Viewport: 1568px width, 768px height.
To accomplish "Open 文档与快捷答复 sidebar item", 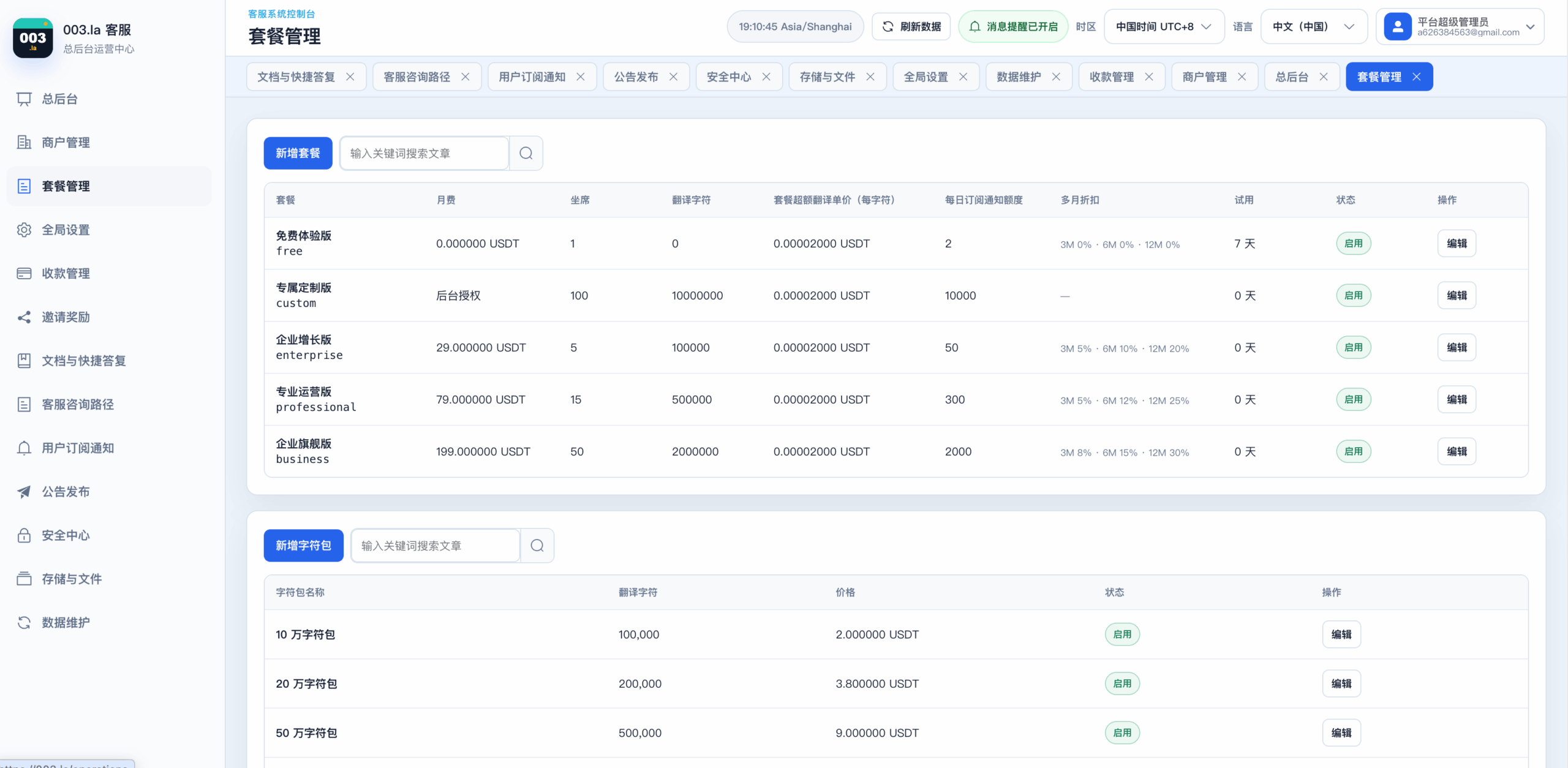I will [109, 361].
